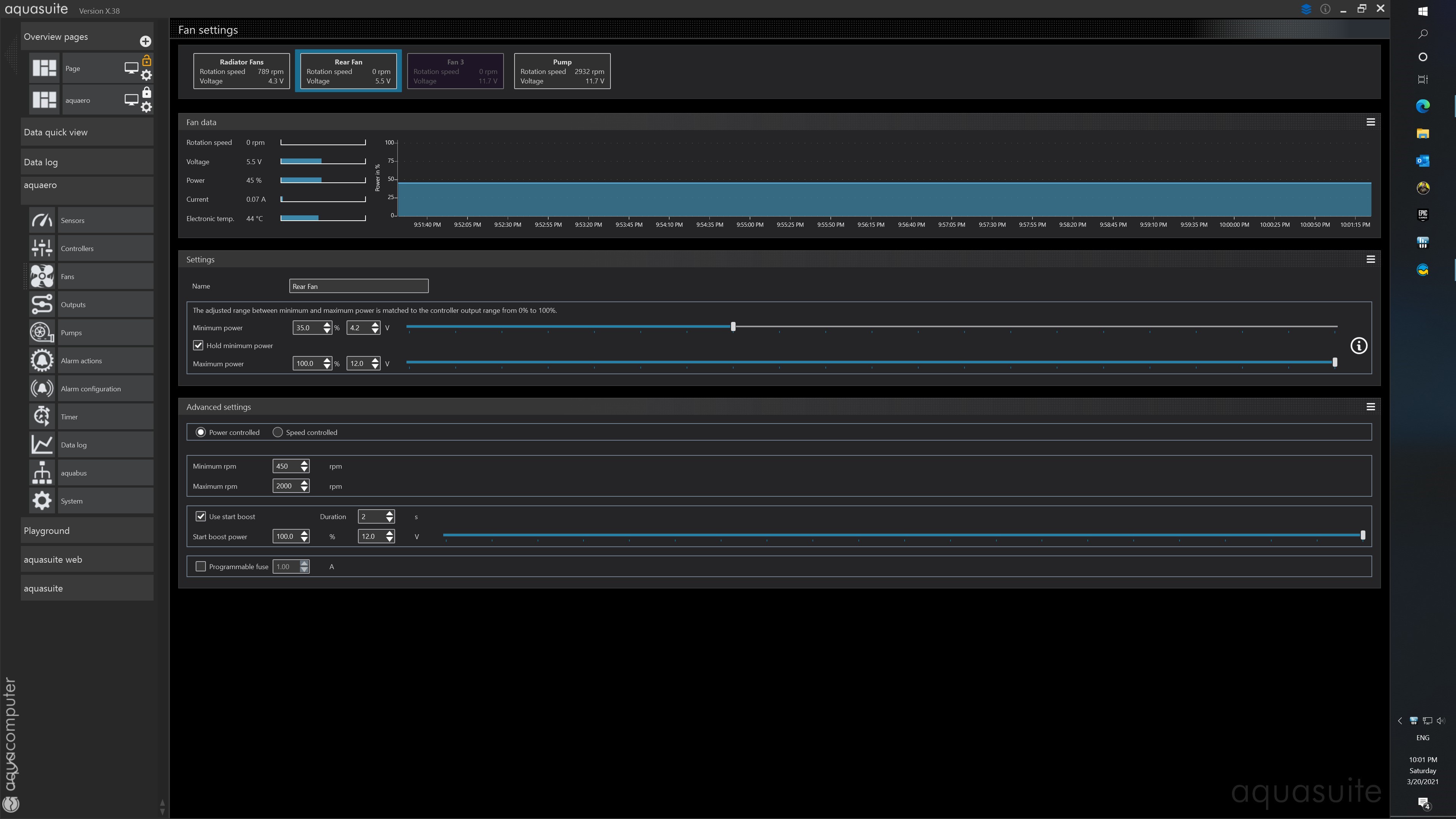Open the Fan data panel hamburger menu

click(1370, 122)
